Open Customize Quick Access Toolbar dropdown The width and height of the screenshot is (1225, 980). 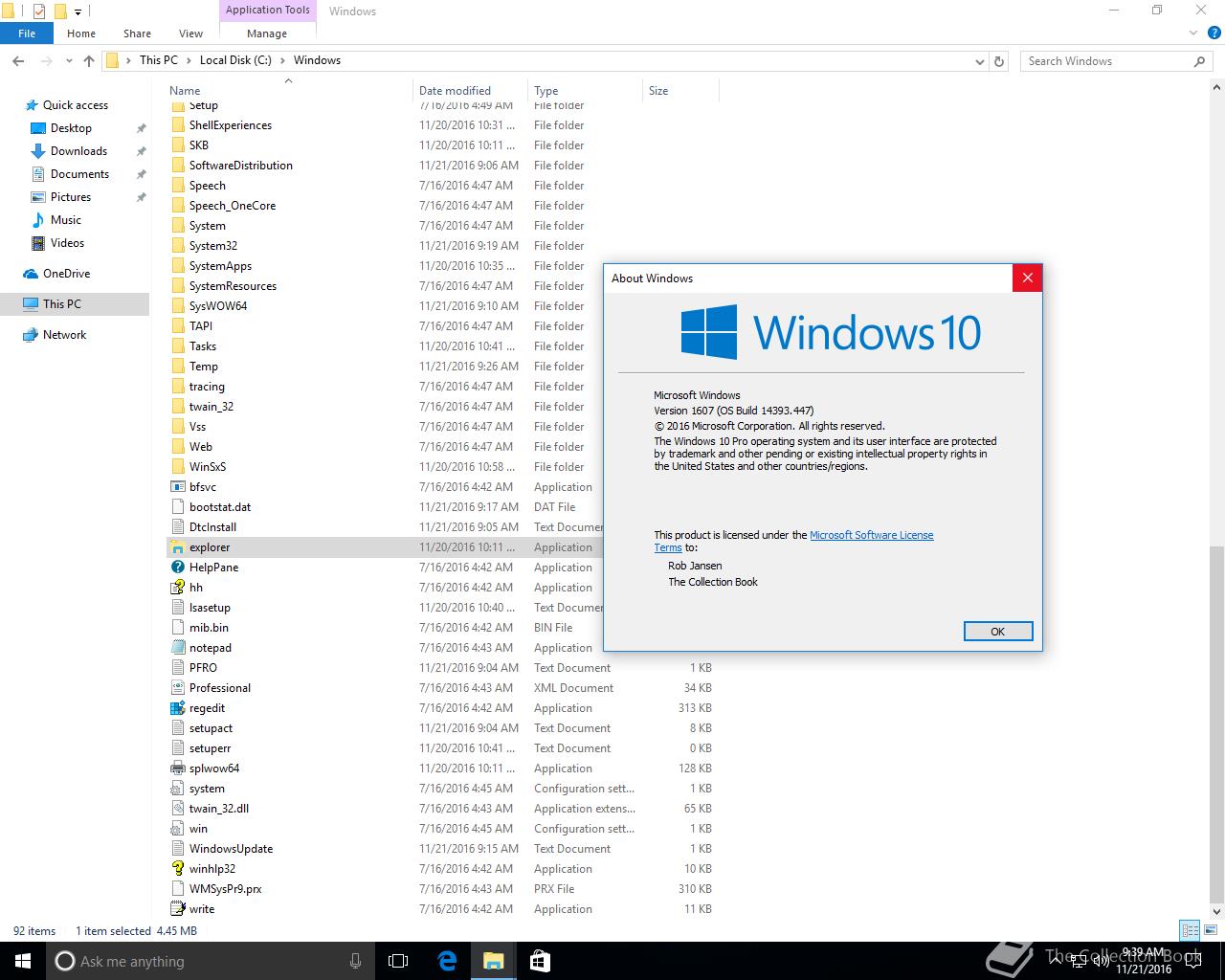[x=78, y=11]
